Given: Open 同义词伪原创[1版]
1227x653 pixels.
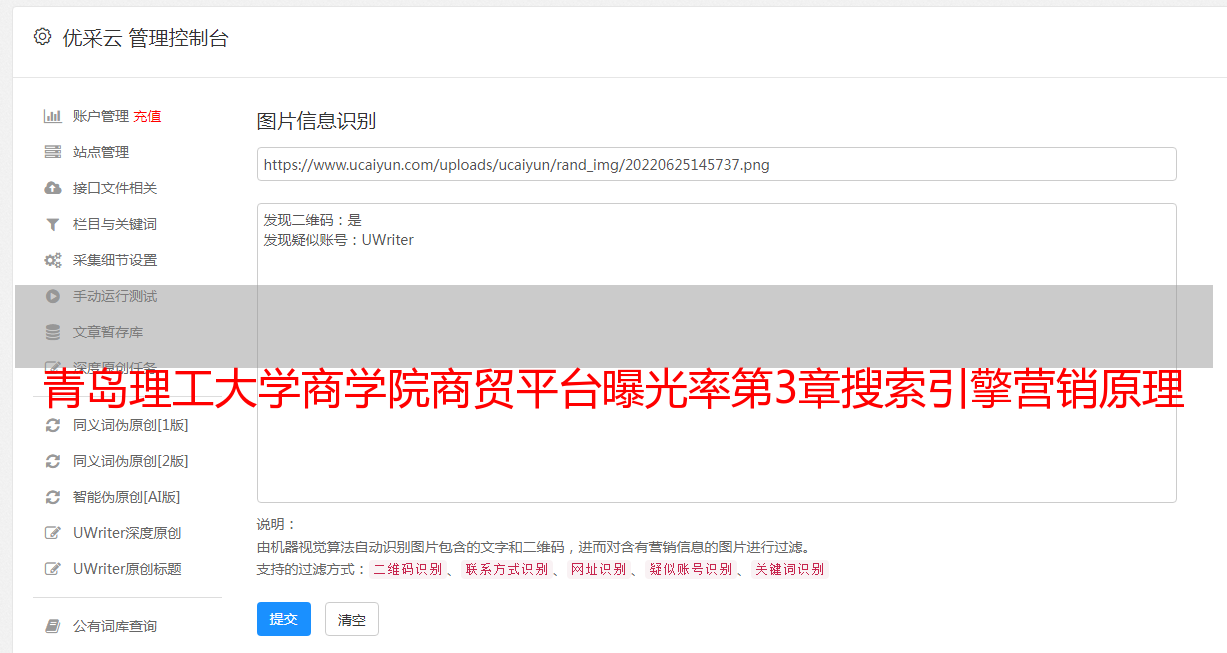Looking at the screenshot, I should pyautogui.click(x=130, y=425).
